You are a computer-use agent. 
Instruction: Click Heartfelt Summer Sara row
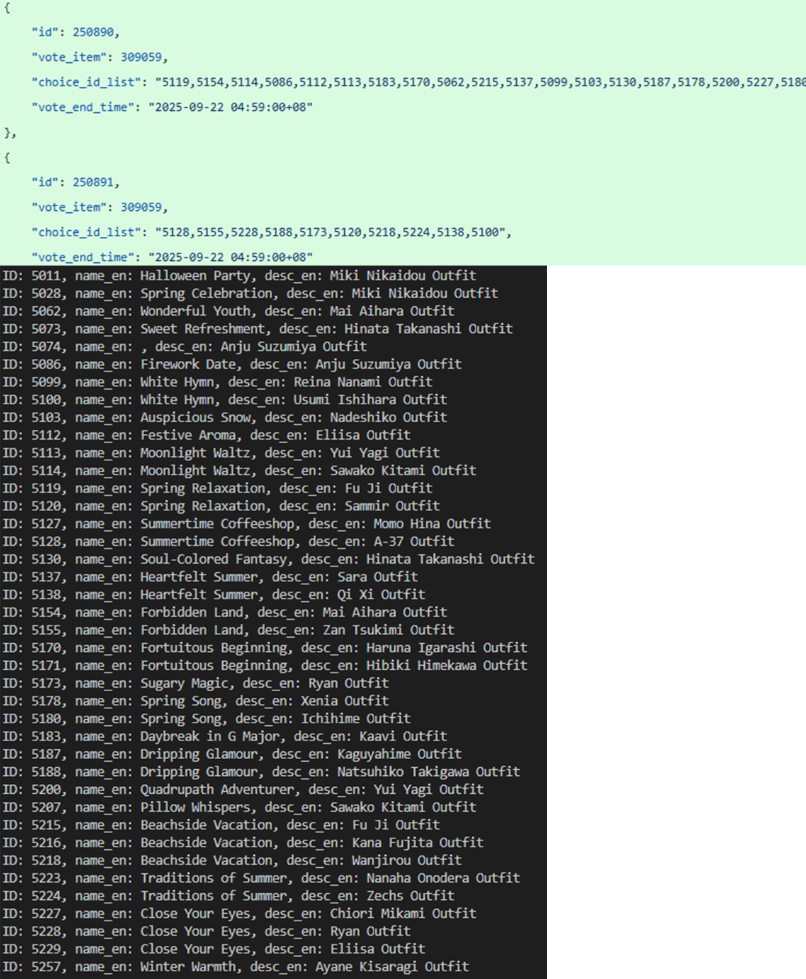[x=210, y=576]
